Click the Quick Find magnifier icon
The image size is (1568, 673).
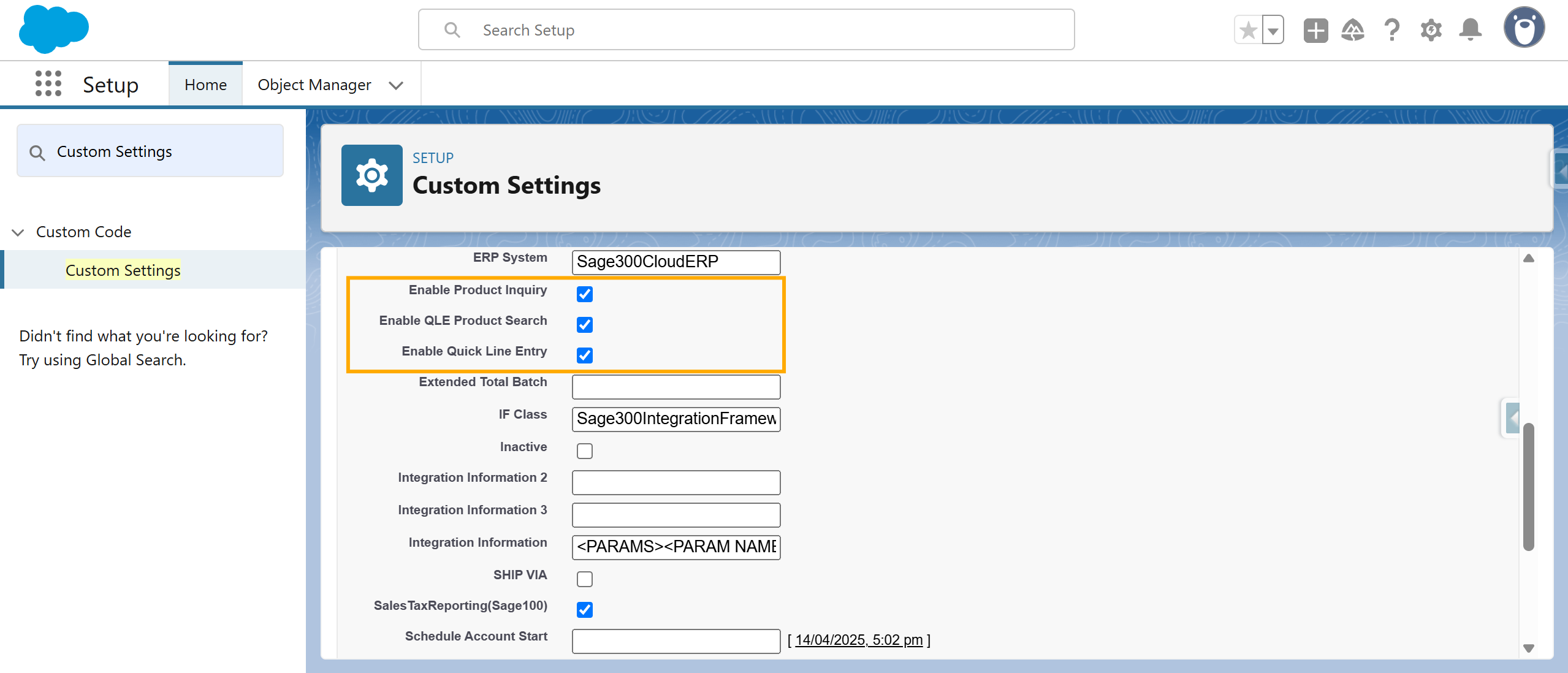[37, 153]
